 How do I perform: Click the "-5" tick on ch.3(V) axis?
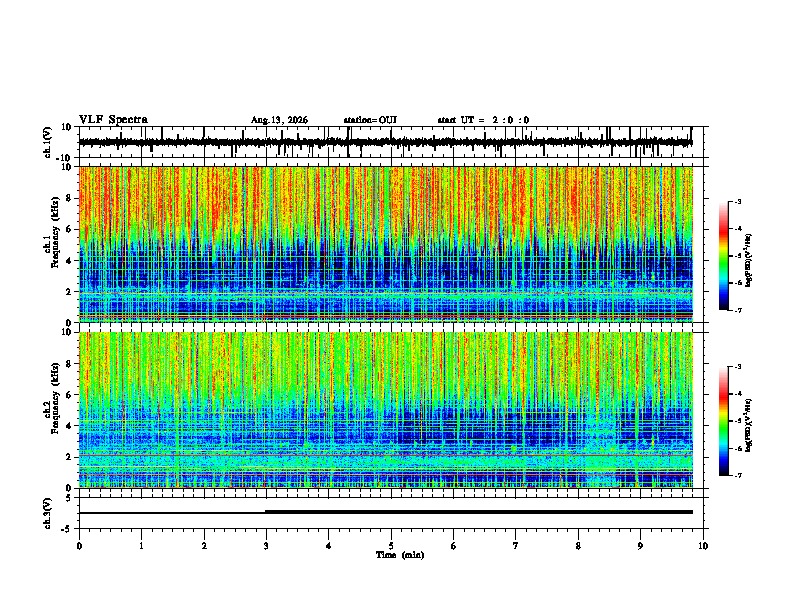pyautogui.click(x=67, y=529)
